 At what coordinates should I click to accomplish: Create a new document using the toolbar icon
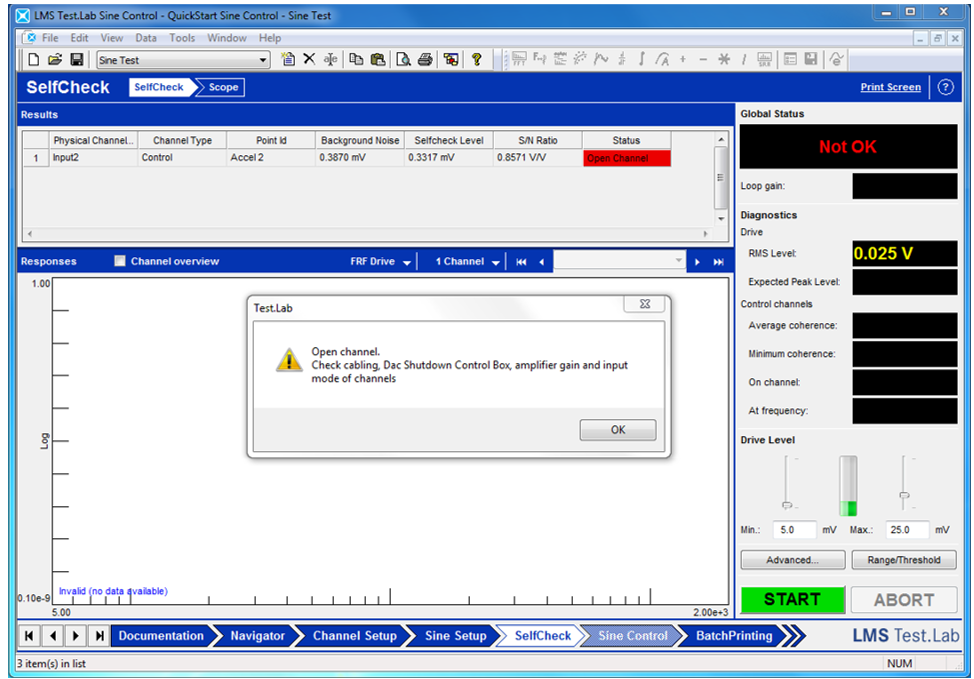[x=34, y=59]
